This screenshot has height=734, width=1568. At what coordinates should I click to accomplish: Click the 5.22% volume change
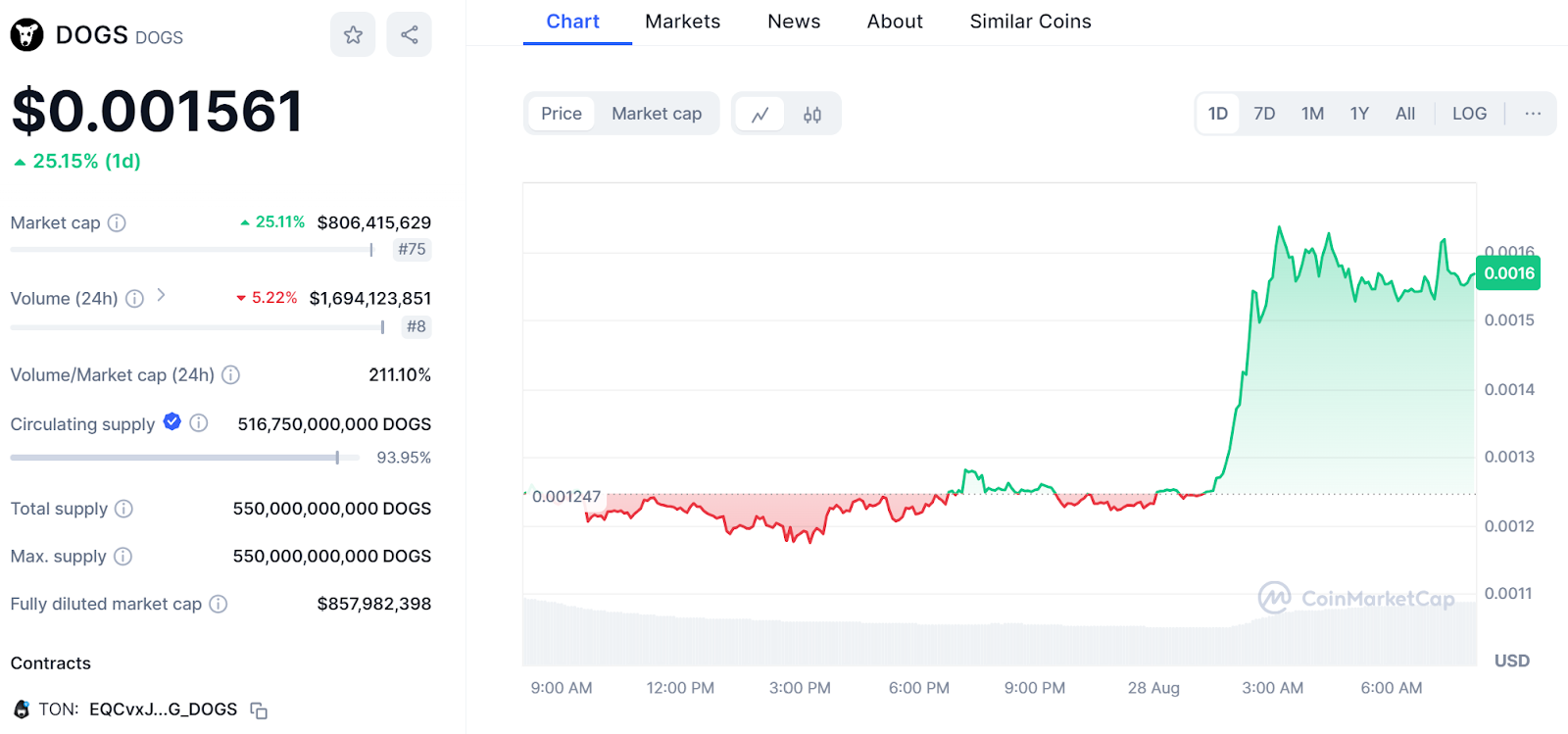[x=267, y=298]
